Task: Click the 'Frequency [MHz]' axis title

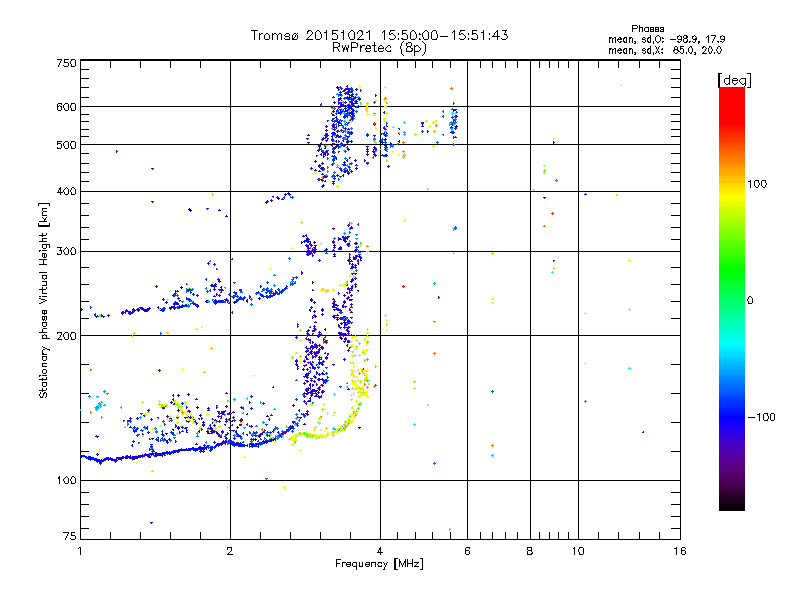Action: click(x=379, y=564)
